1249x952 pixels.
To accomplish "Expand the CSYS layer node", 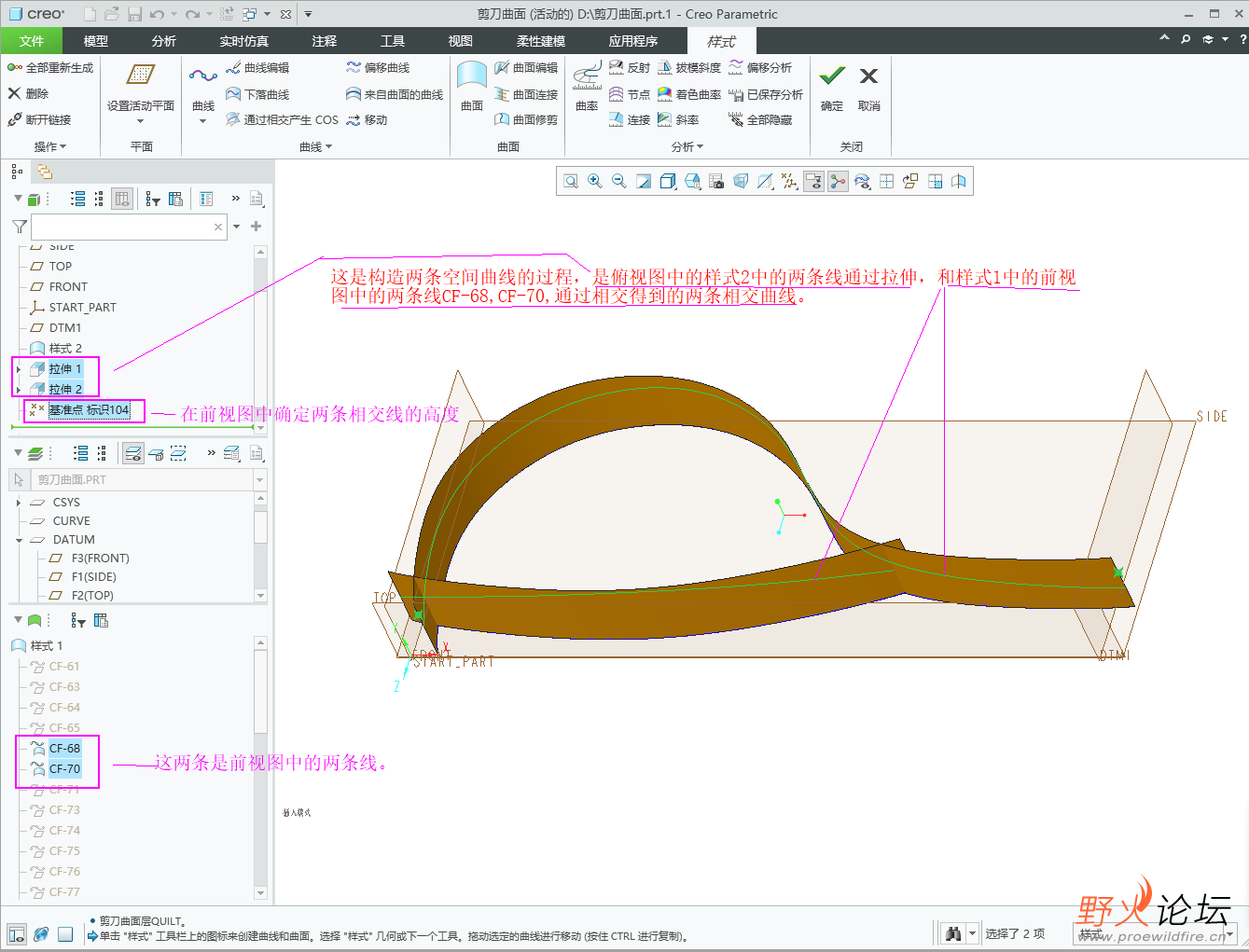I will (19, 503).
